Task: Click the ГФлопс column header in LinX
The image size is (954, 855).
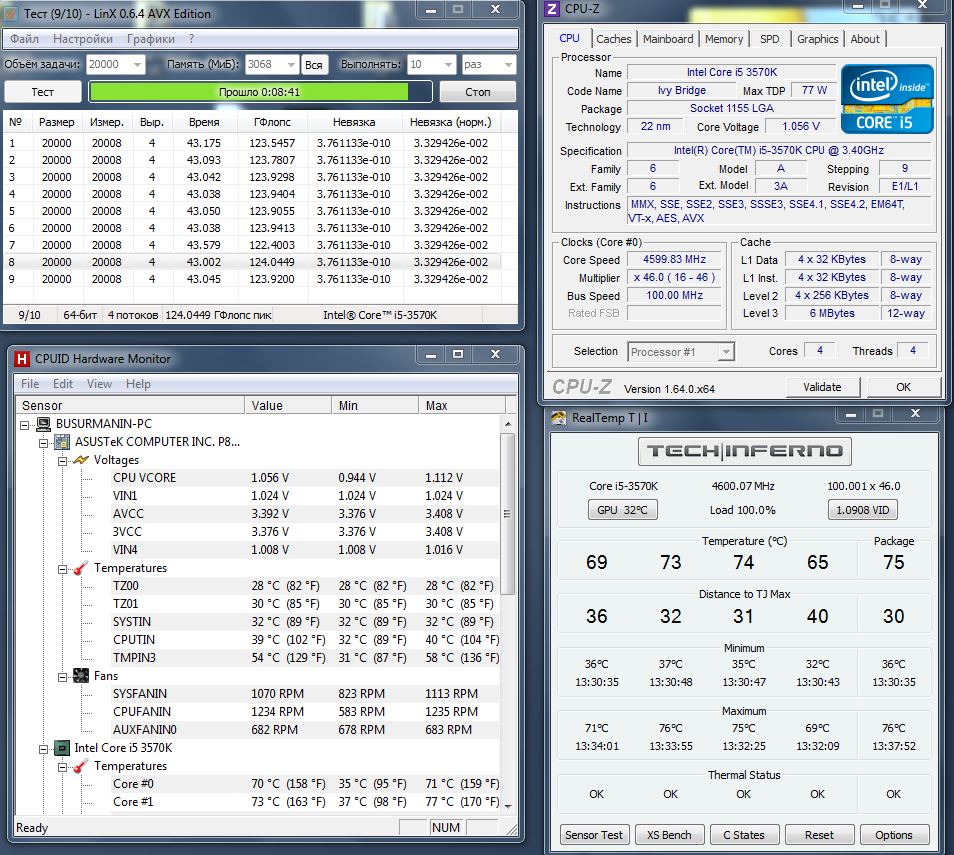Action: tap(272, 122)
